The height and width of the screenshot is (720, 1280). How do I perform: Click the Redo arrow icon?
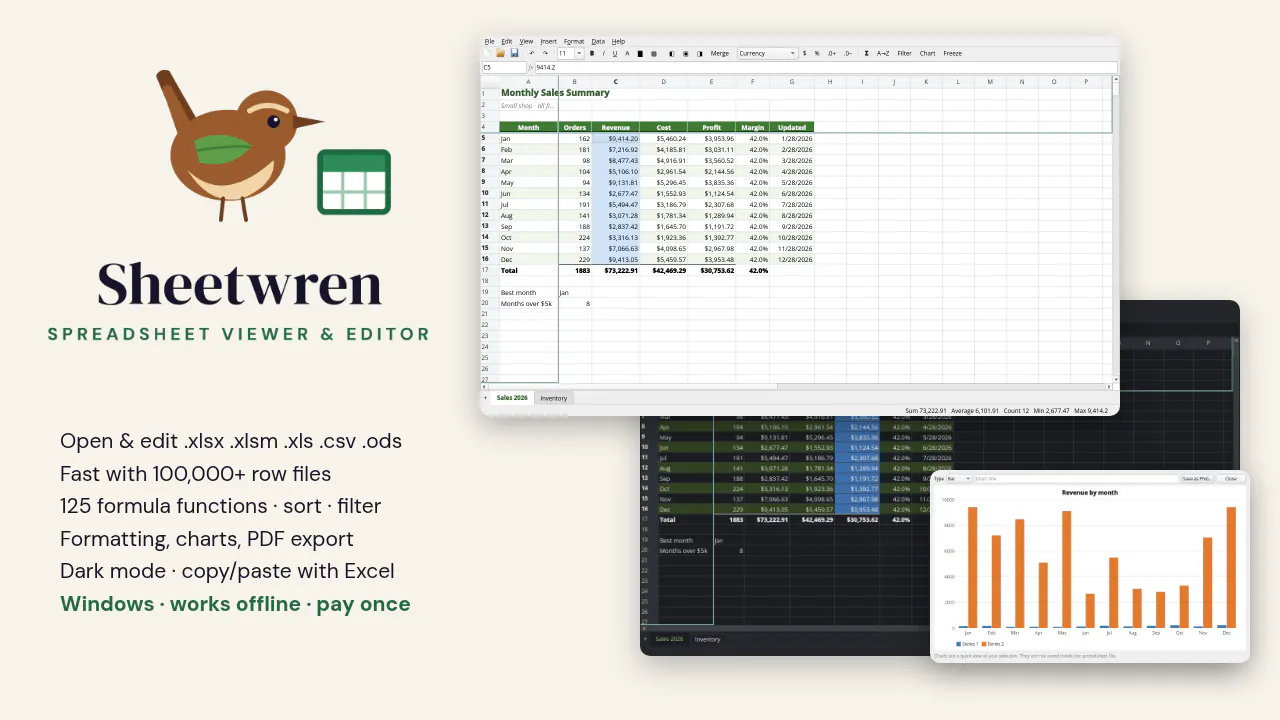click(545, 53)
